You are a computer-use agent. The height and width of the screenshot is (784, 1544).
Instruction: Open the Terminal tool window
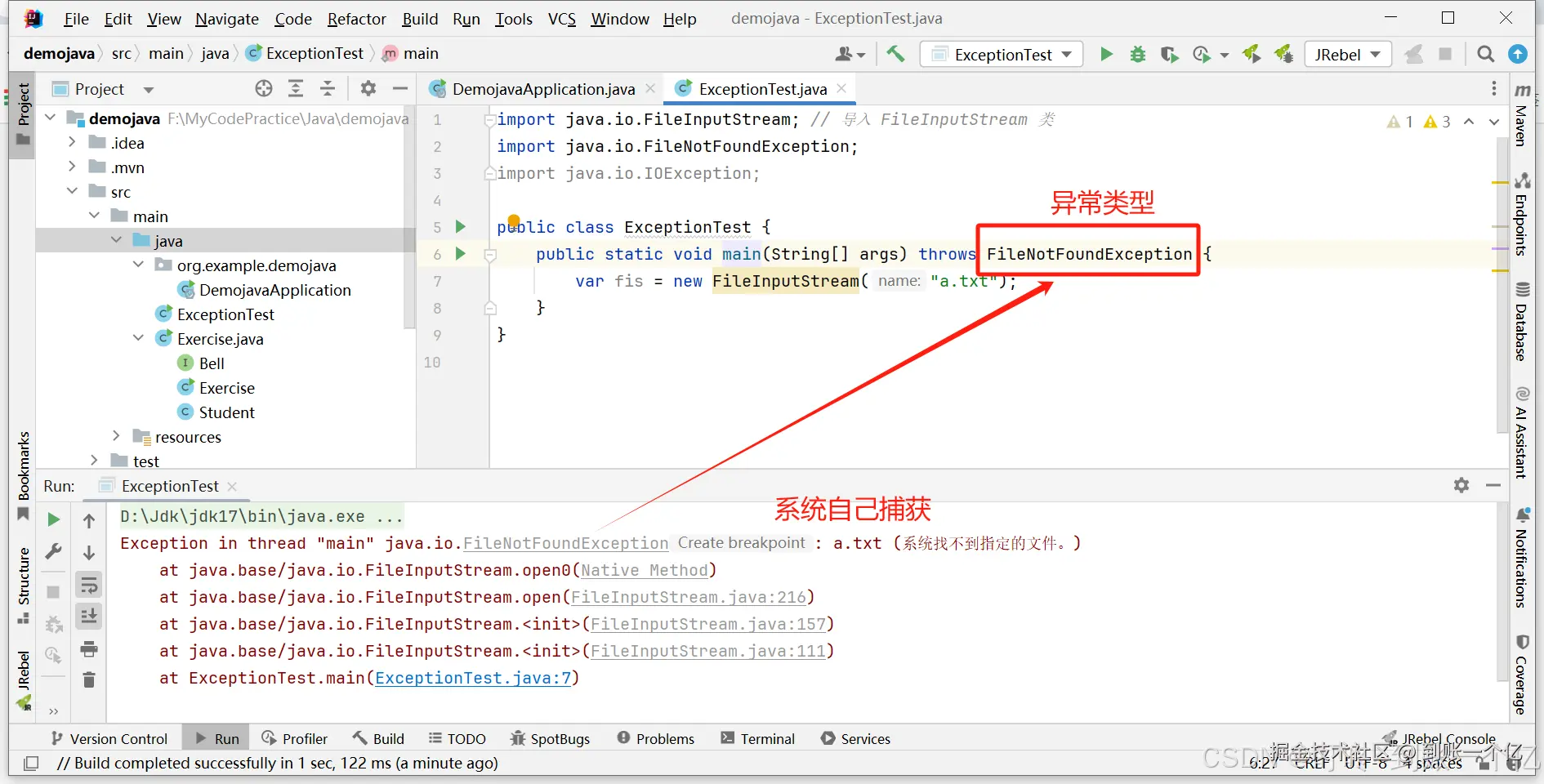[x=757, y=738]
